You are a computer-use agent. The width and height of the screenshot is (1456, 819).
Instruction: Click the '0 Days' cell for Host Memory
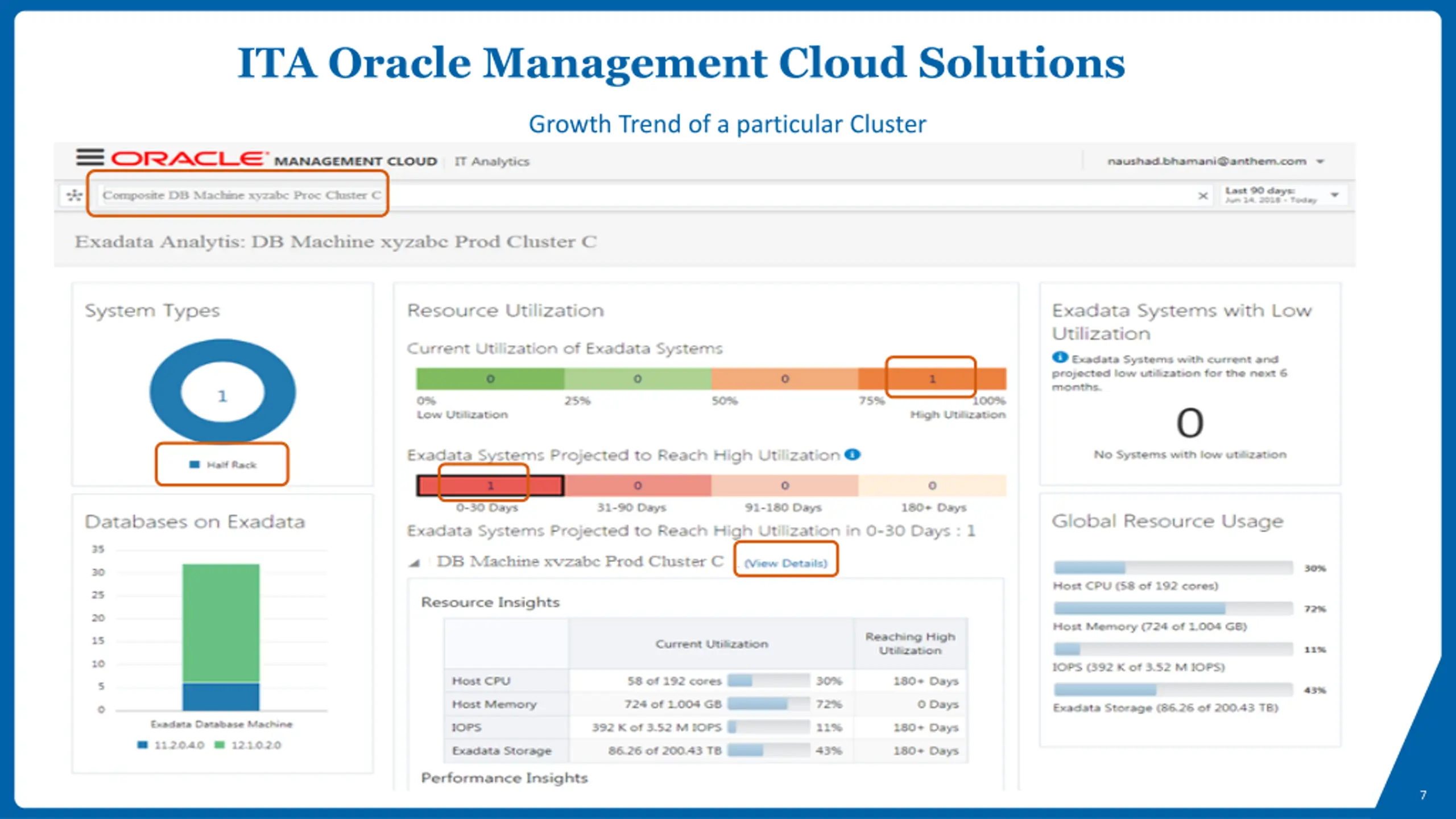tap(937, 704)
